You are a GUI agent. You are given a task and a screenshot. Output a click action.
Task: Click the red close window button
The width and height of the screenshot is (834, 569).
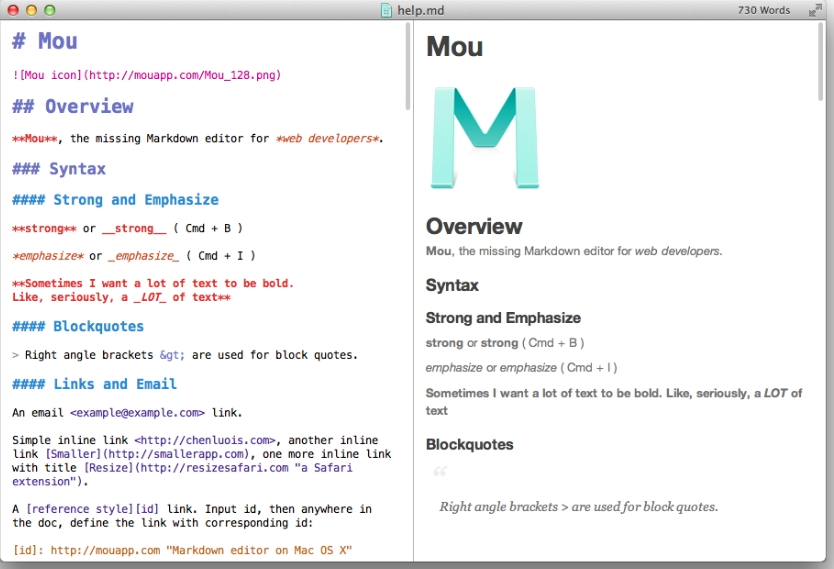pyautogui.click(x=13, y=10)
